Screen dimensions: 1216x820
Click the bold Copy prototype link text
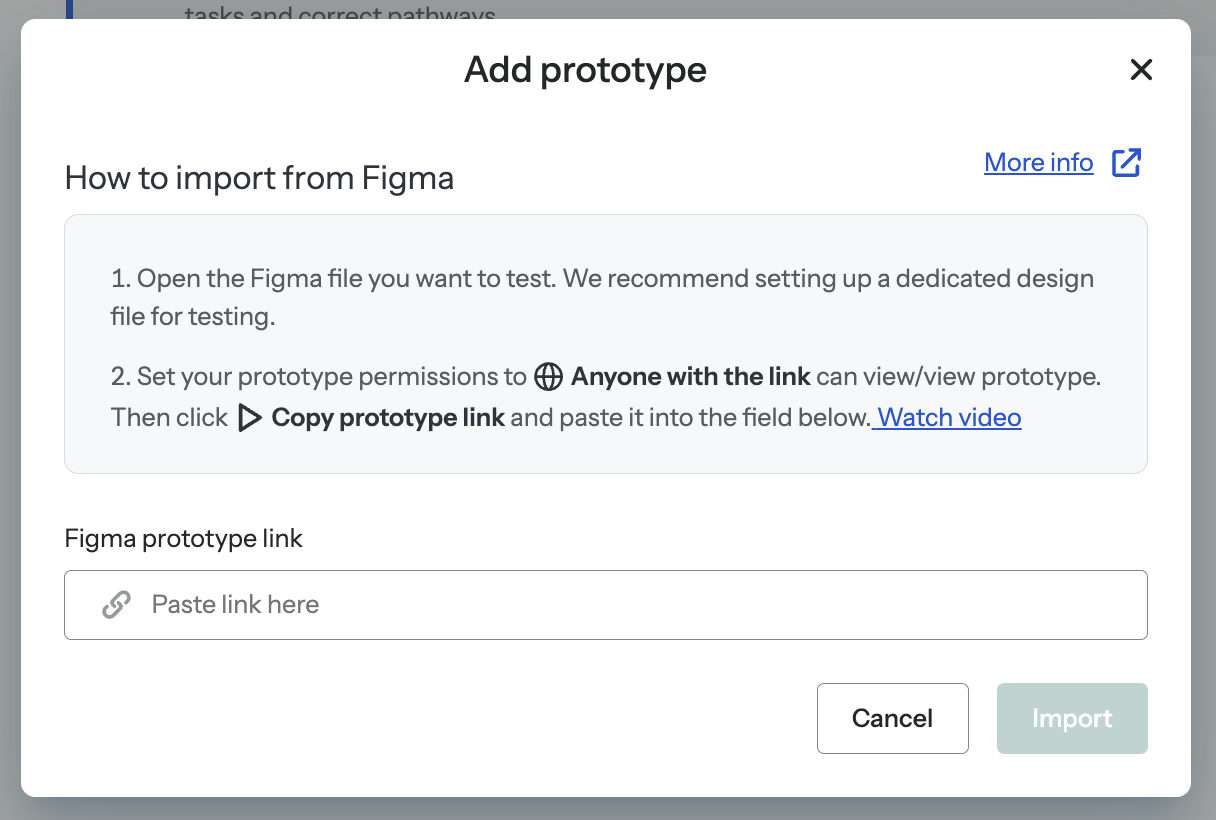click(x=388, y=417)
